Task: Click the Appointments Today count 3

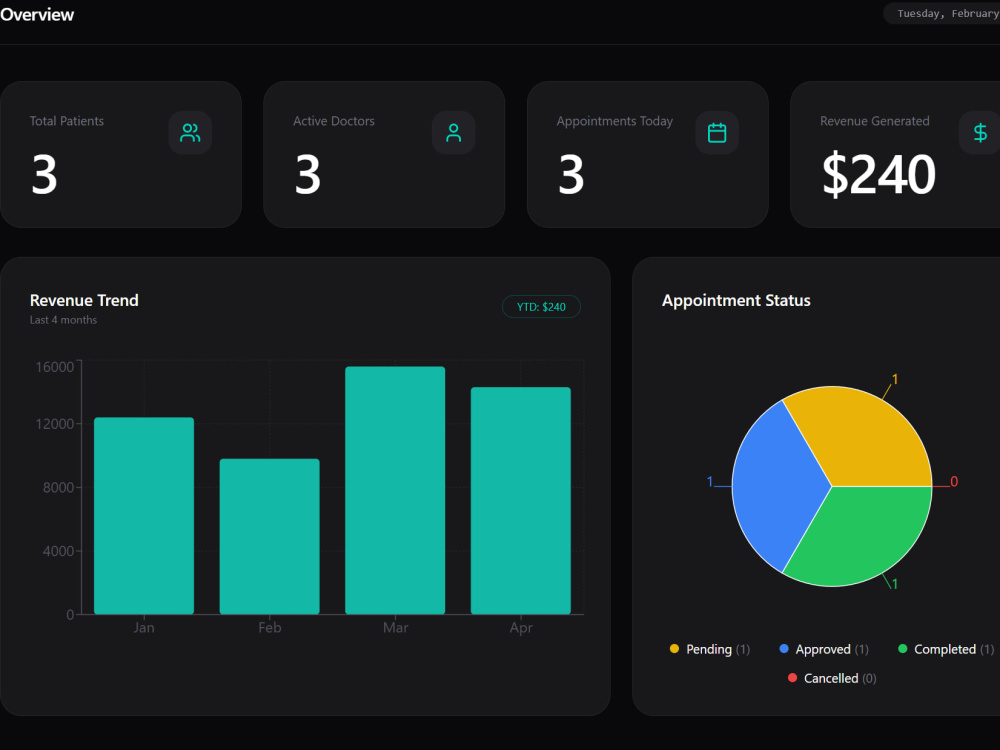Action: (571, 174)
